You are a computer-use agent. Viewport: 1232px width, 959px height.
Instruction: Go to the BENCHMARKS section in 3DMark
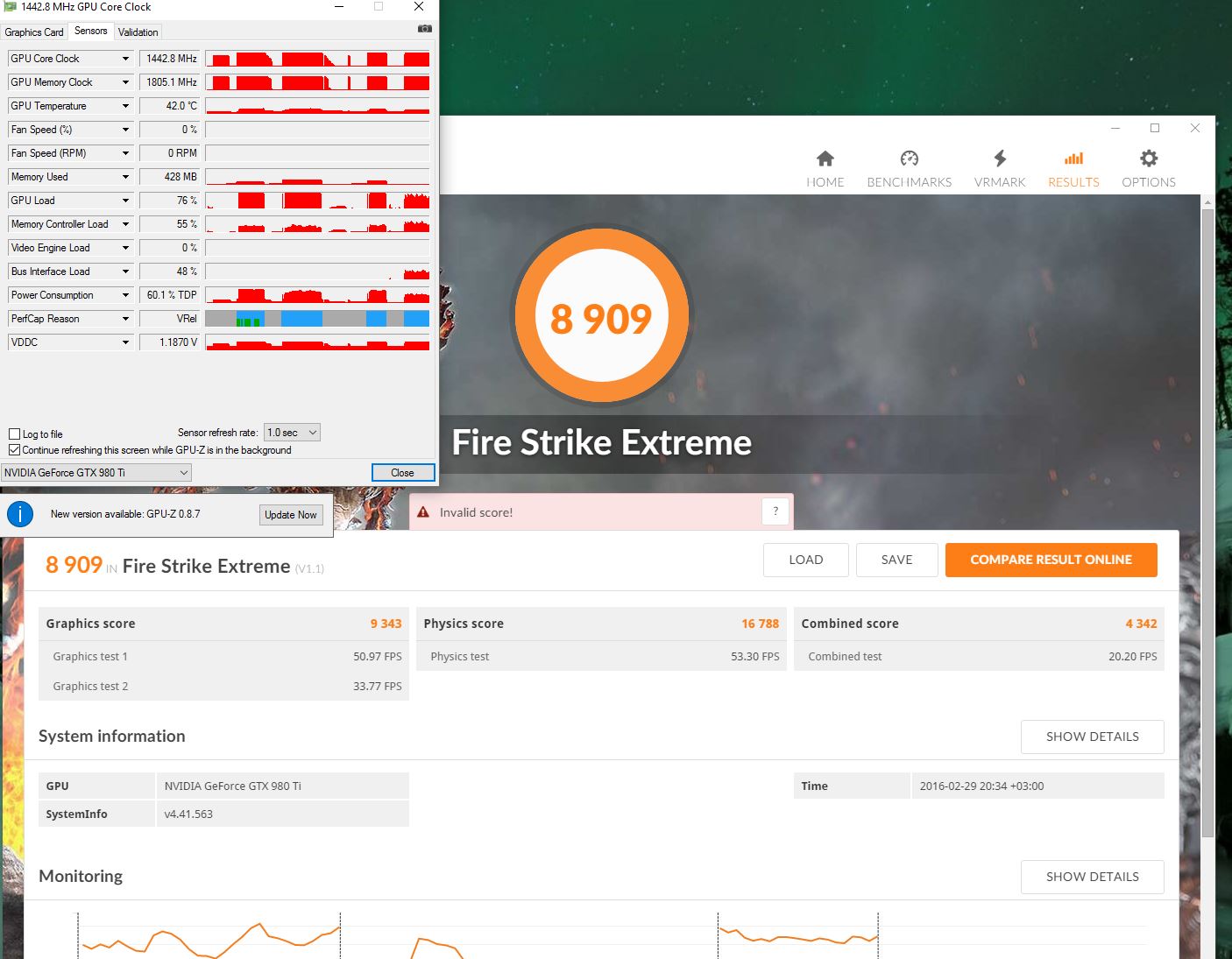(910, 168)
